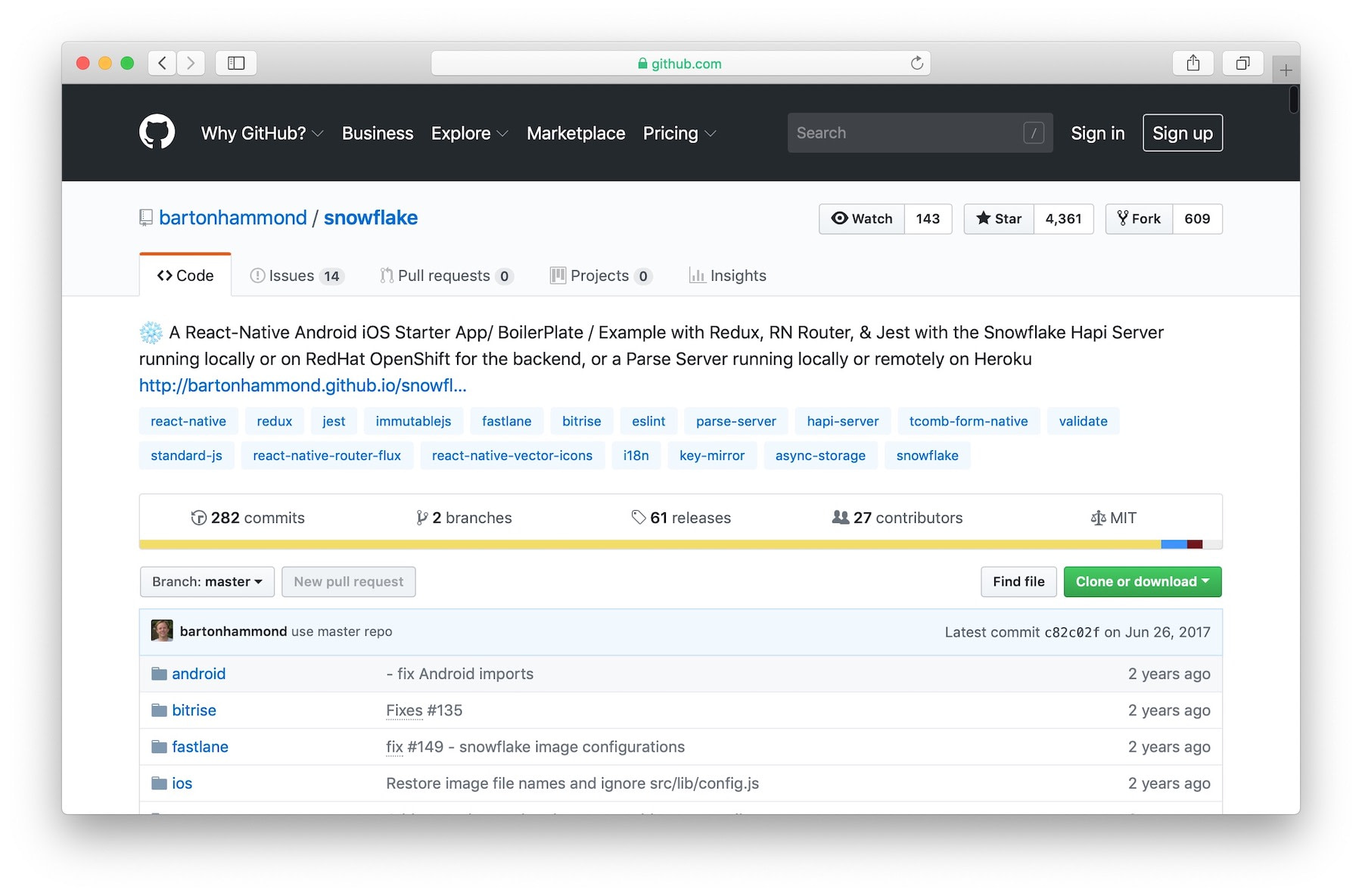Toggle Safari's sidebar button
The width and height of the screenshot is (1362, 896).
[x=236, y=63]
